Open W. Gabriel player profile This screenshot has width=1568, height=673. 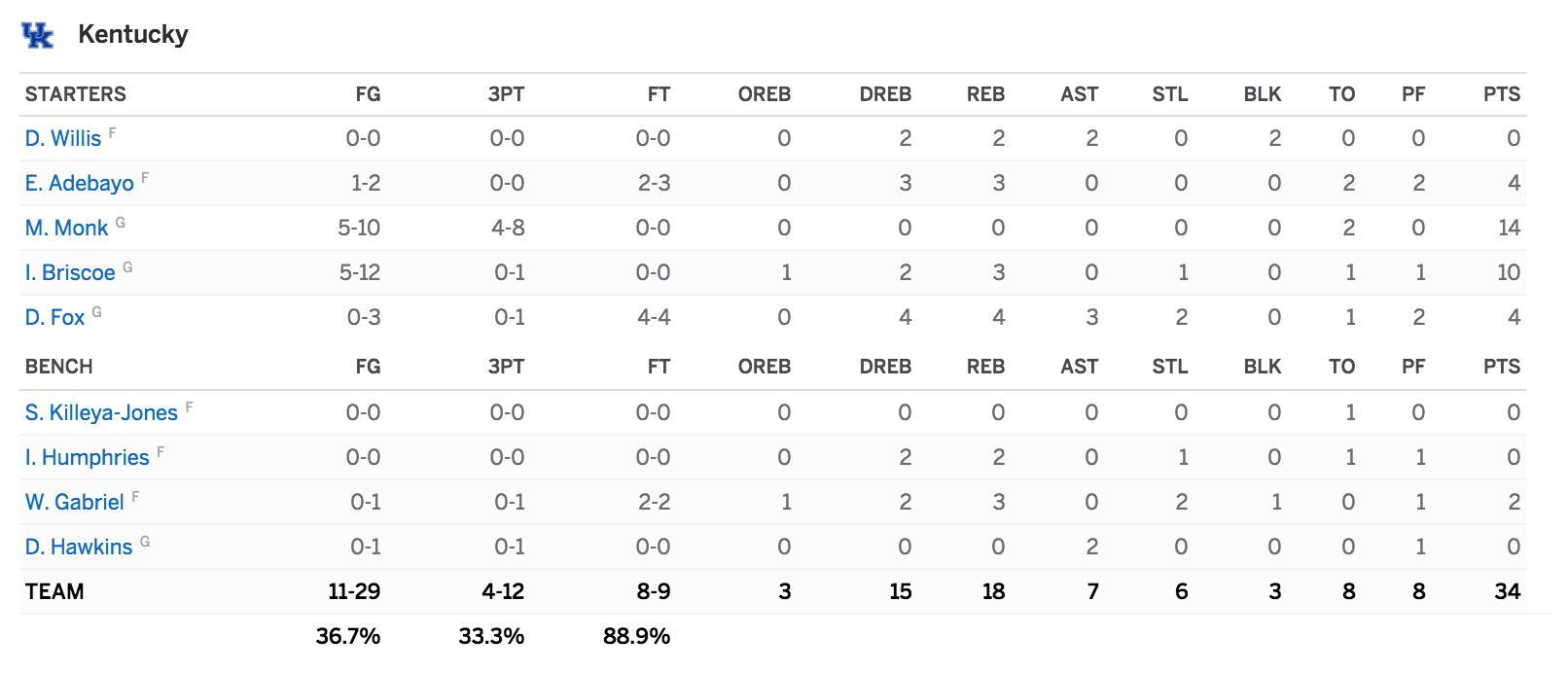pos(75,502)
